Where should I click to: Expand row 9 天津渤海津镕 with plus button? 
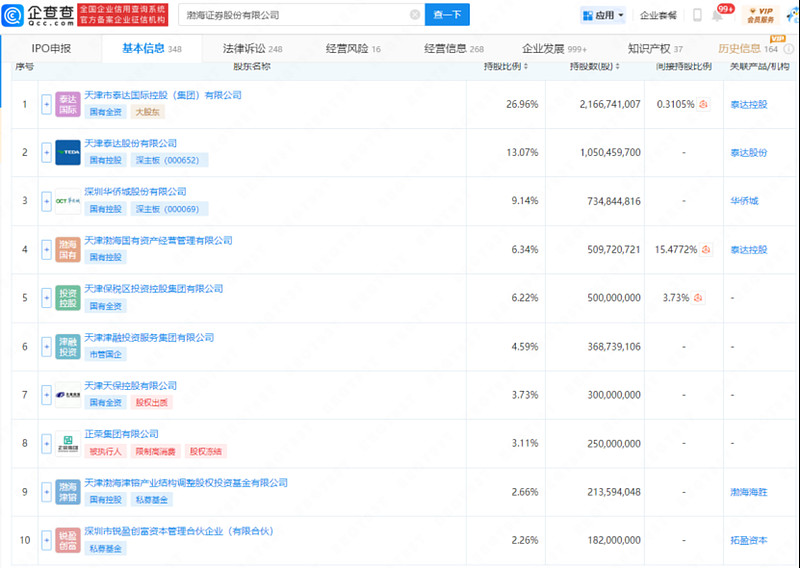(46, 492)
